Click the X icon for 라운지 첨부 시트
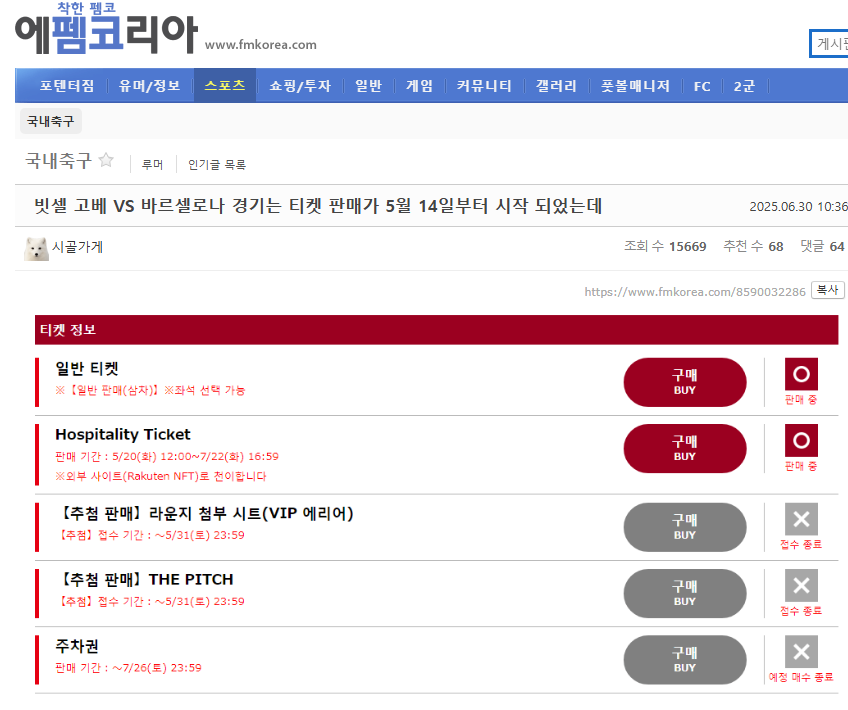 pyautogui.click(x=801, y=519)
